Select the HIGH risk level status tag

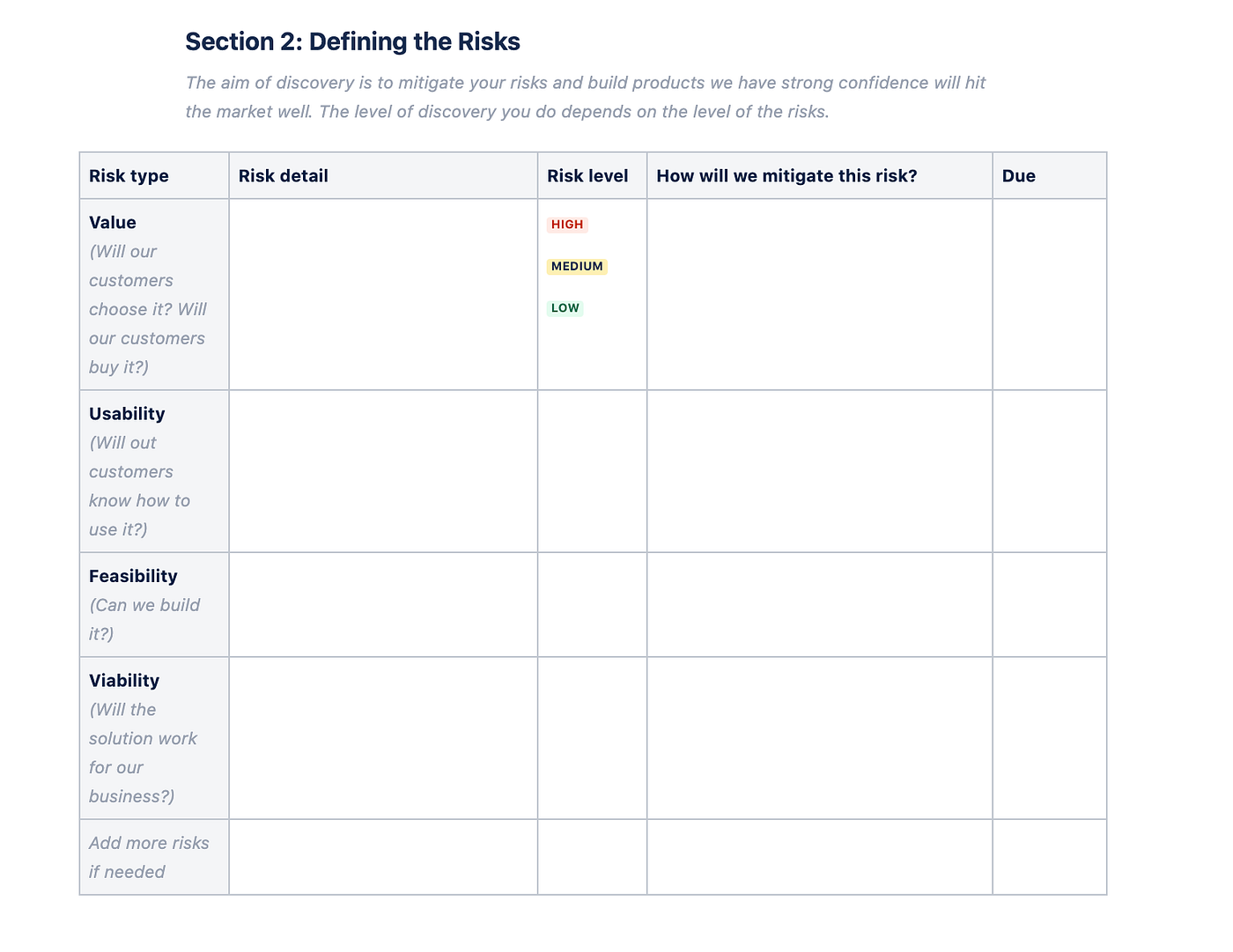[x=567, y=225]
